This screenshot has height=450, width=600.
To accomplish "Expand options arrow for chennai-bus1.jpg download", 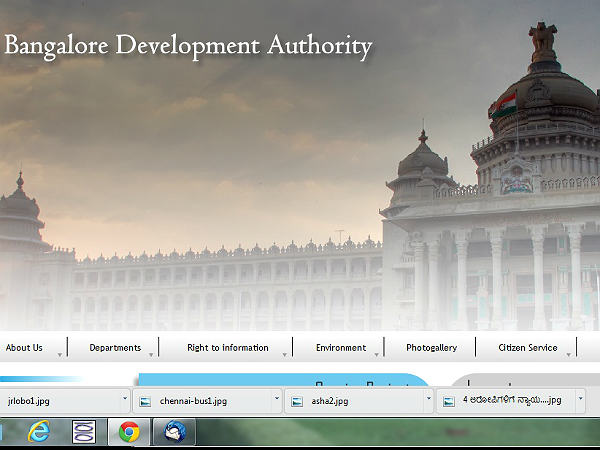I will 276,400.
